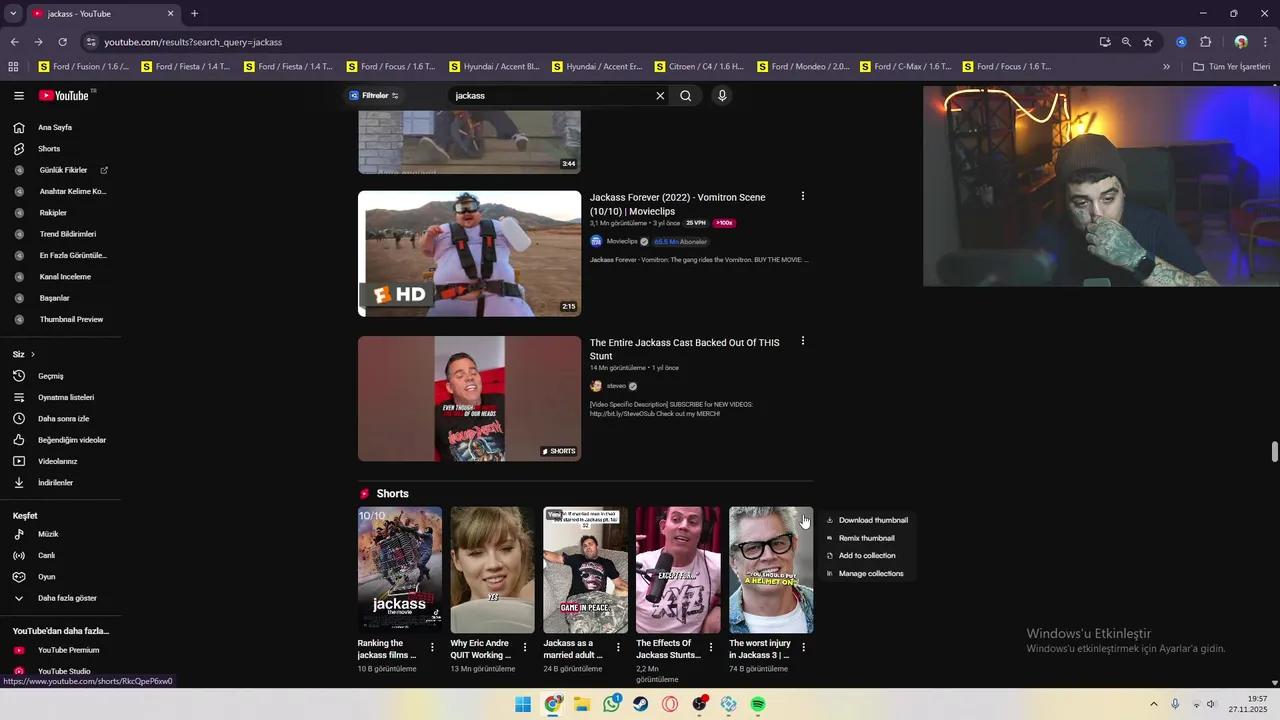Choose Remix thumbnail from context menu

pyautogui.click(x=867, y=538)
